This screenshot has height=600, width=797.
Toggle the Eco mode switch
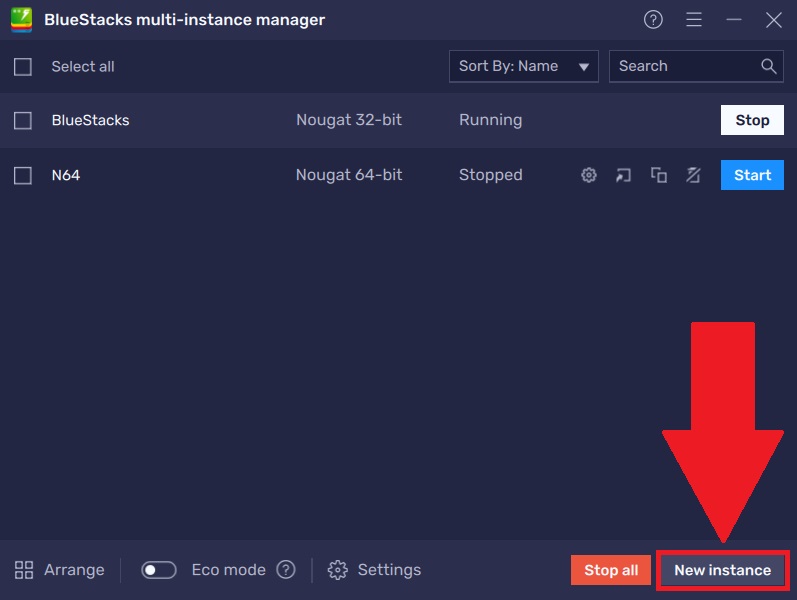159,570
